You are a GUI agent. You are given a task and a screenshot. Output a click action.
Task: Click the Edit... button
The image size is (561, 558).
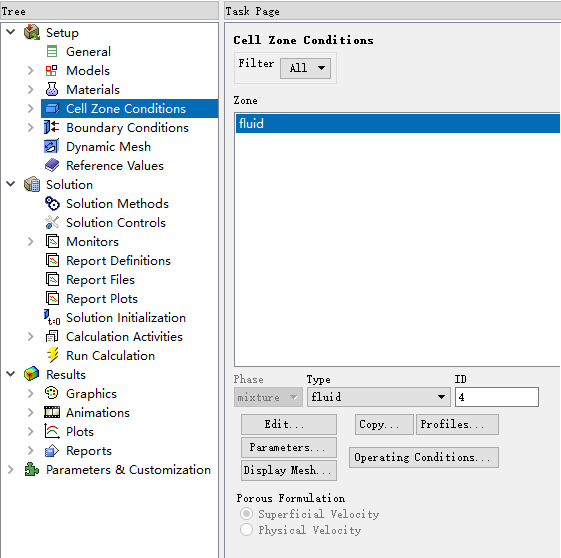point(289,424)
